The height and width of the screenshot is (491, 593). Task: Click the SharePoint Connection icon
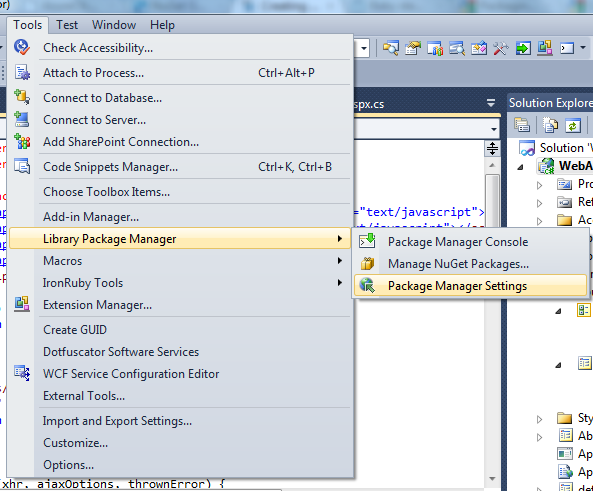22,141
